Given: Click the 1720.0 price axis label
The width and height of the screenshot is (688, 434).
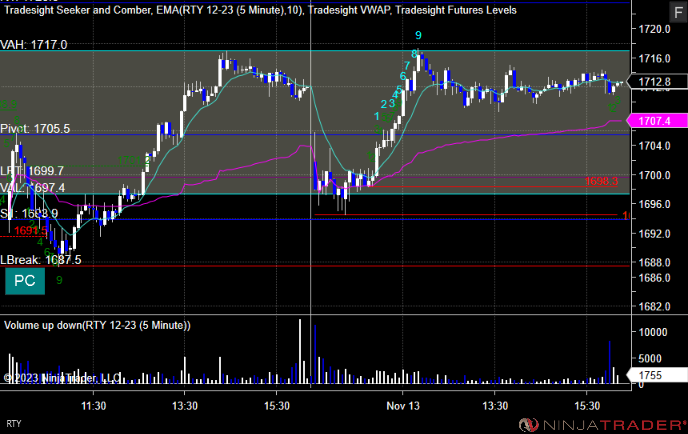Looking at the screenshot, I should coord(654,29).
